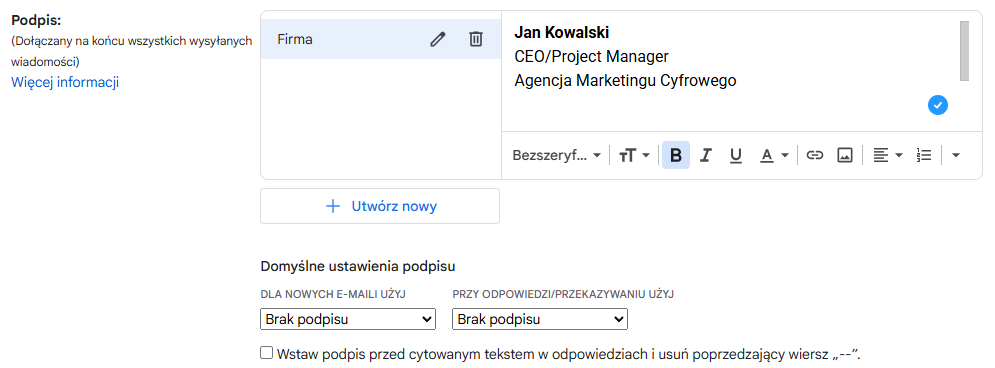
Task: Delete the Firma signature with trash icon
Action: 475,39
